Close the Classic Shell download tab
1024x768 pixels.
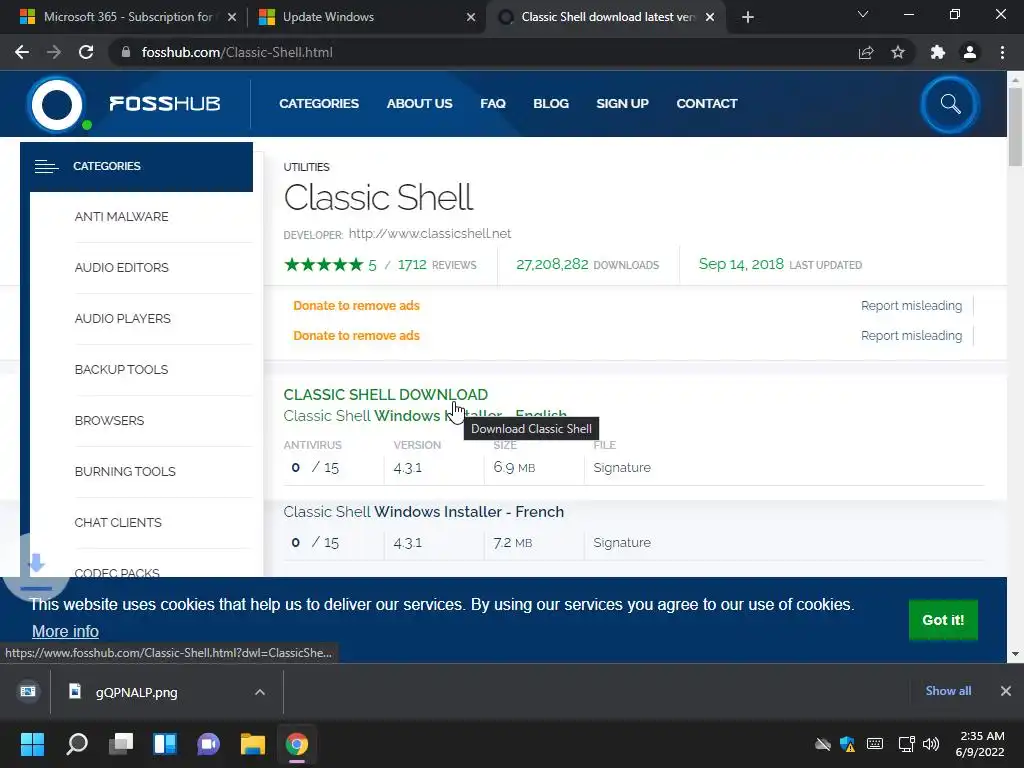coord(710,17)
